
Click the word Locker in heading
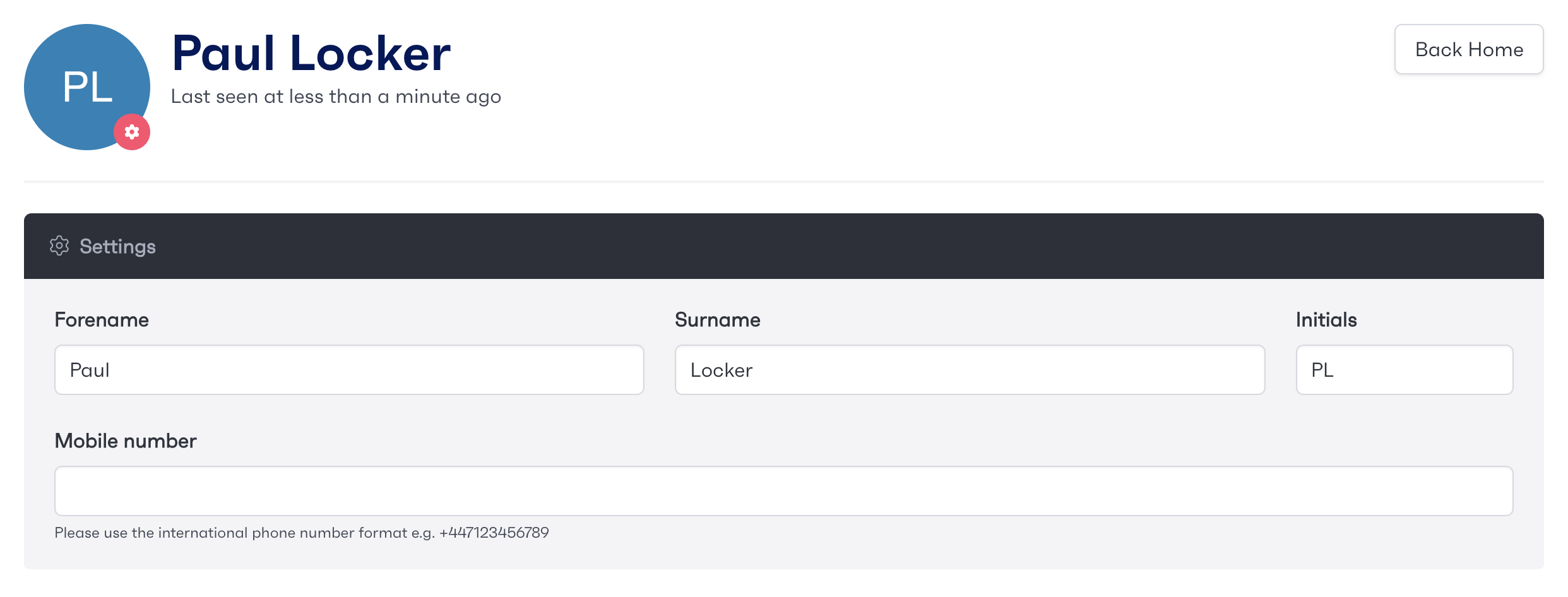coord(371,53)
